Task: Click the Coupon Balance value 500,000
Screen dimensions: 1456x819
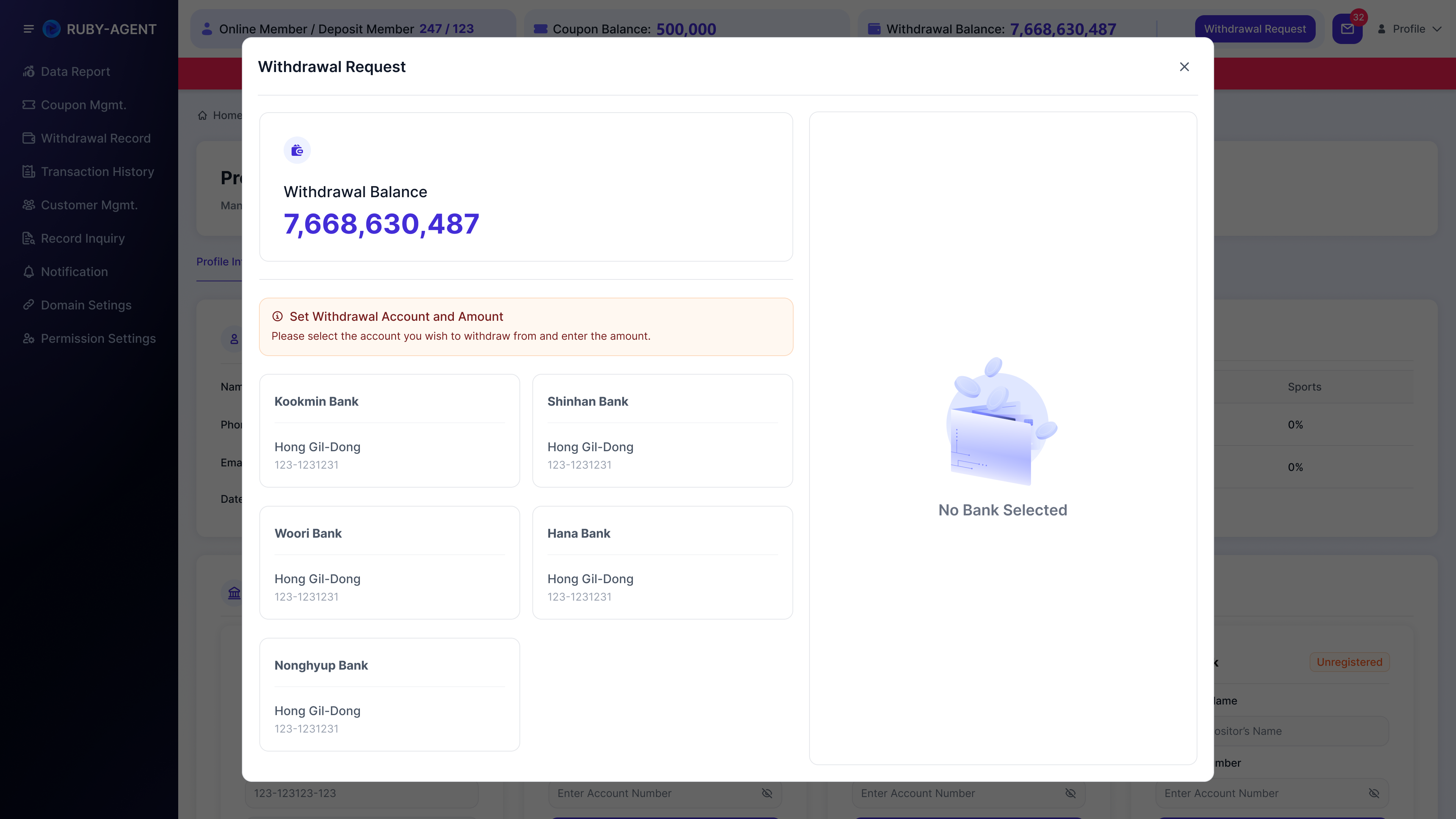Action: coord(686,29)
